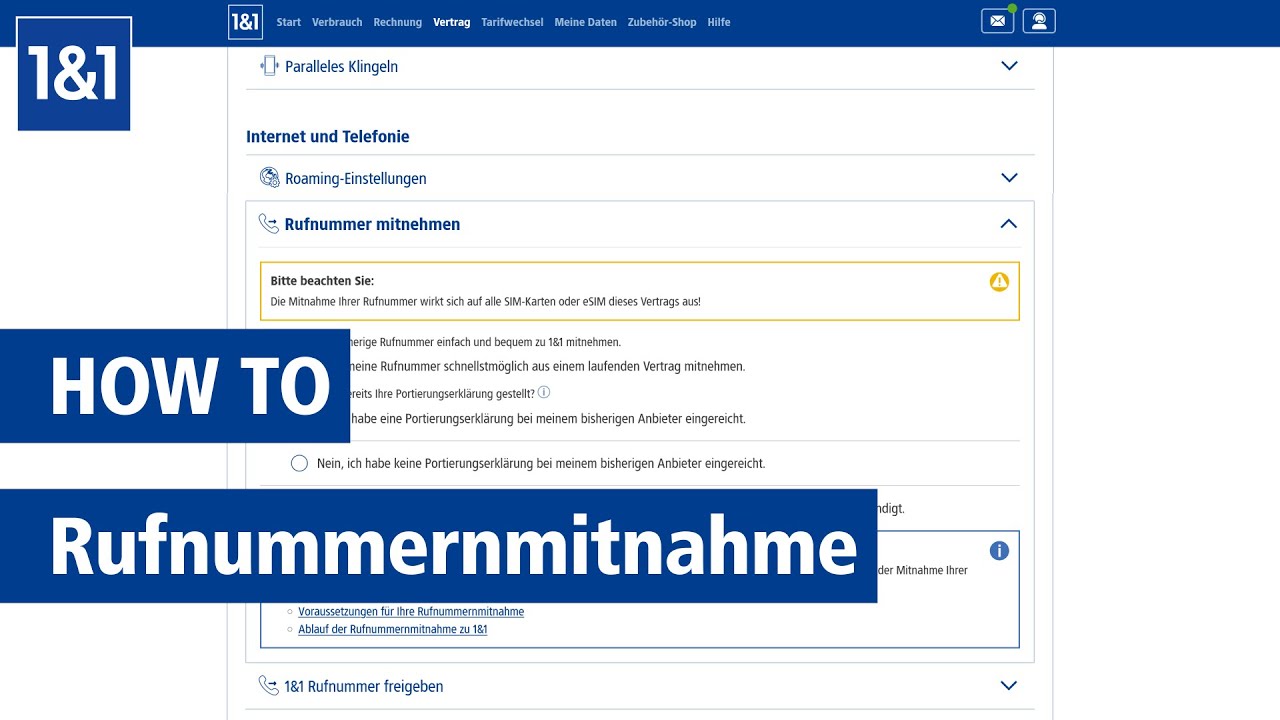This screenshot has width=1280, height=720.
Task: Click the 1&1 Rufnummer freigeben label
Action: coord(364,686)
